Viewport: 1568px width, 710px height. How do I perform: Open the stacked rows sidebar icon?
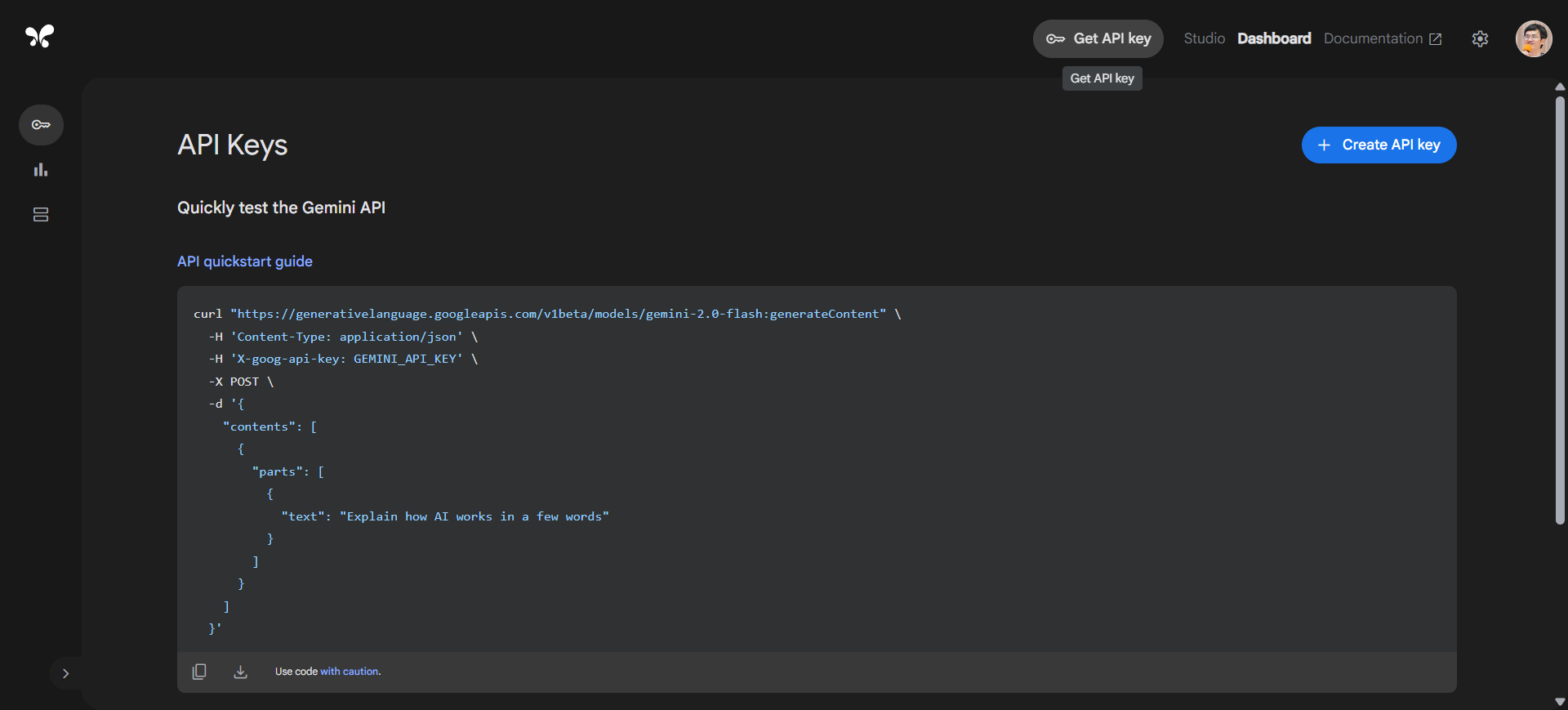[x=41, y=215]
